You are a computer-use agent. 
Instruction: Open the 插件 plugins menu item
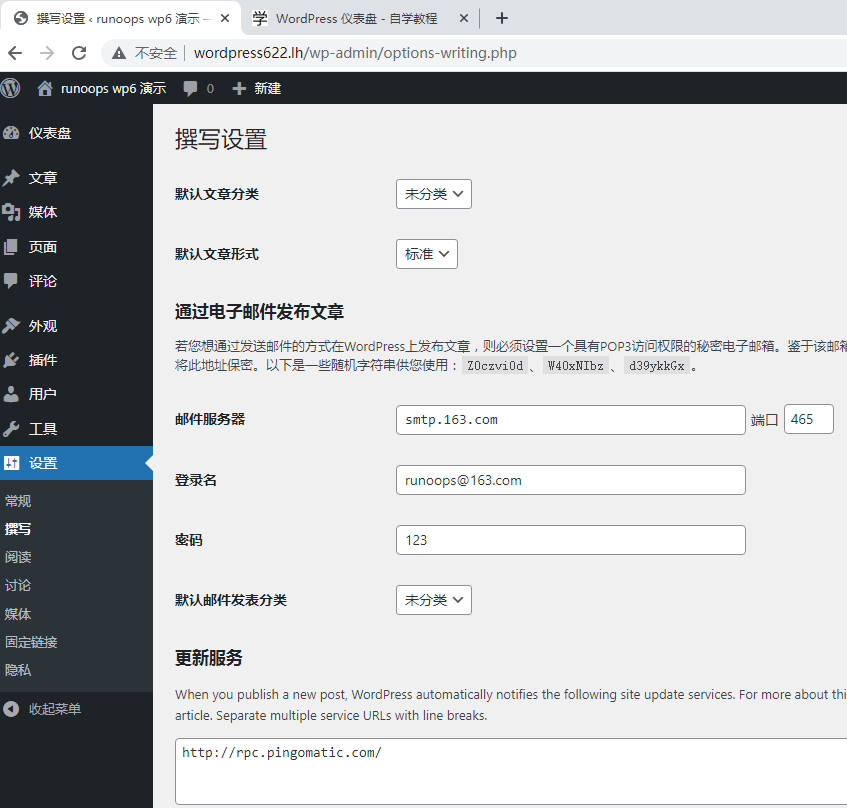(42, 360)
